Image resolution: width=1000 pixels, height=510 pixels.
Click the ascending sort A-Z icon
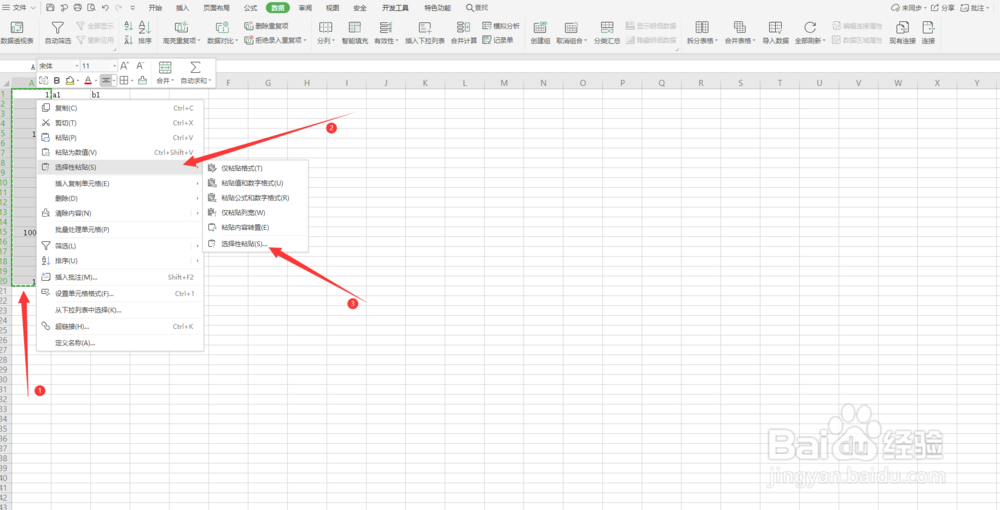point(128,26)
